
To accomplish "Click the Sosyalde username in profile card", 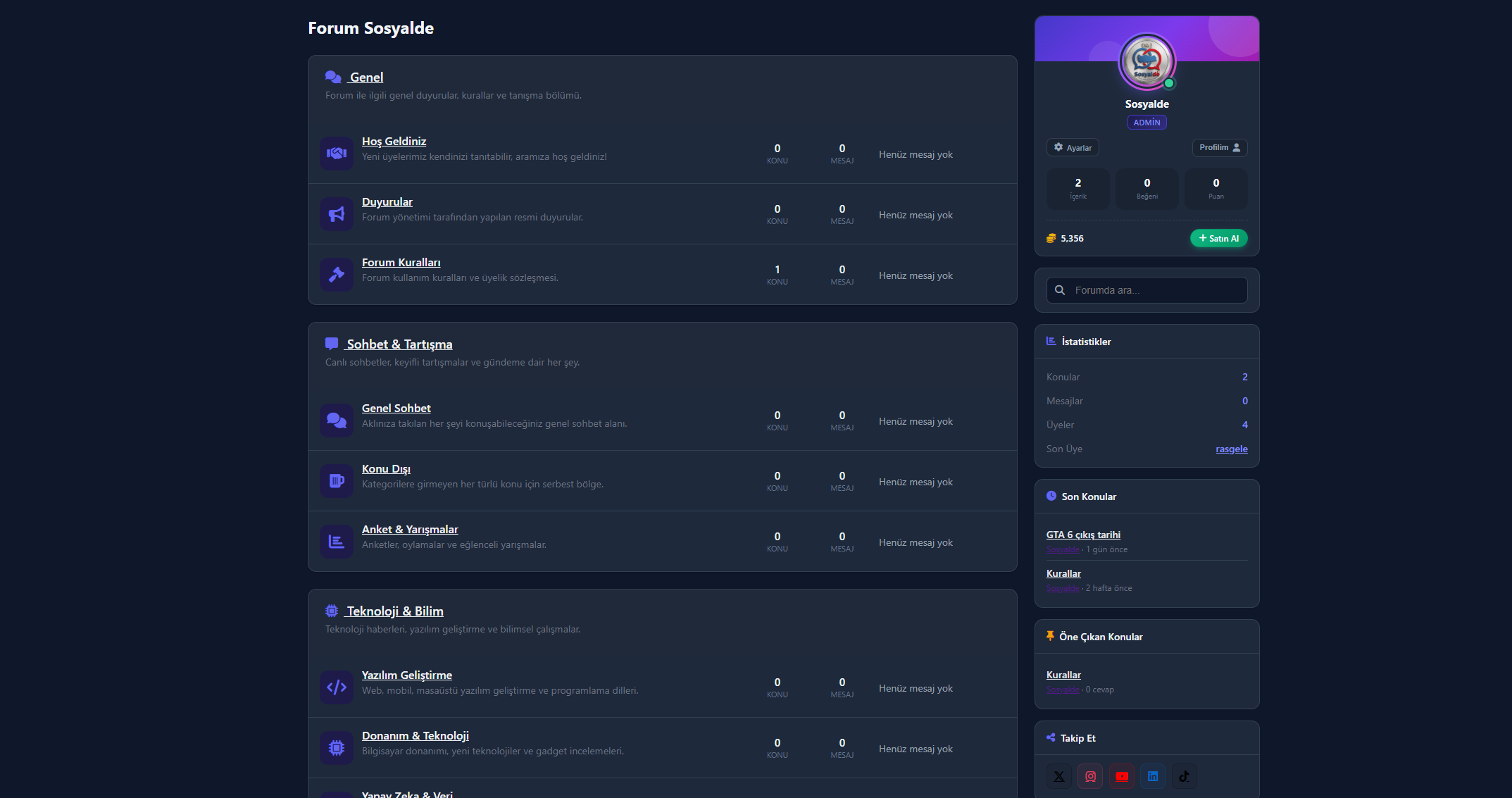I will click(1147, 104).
